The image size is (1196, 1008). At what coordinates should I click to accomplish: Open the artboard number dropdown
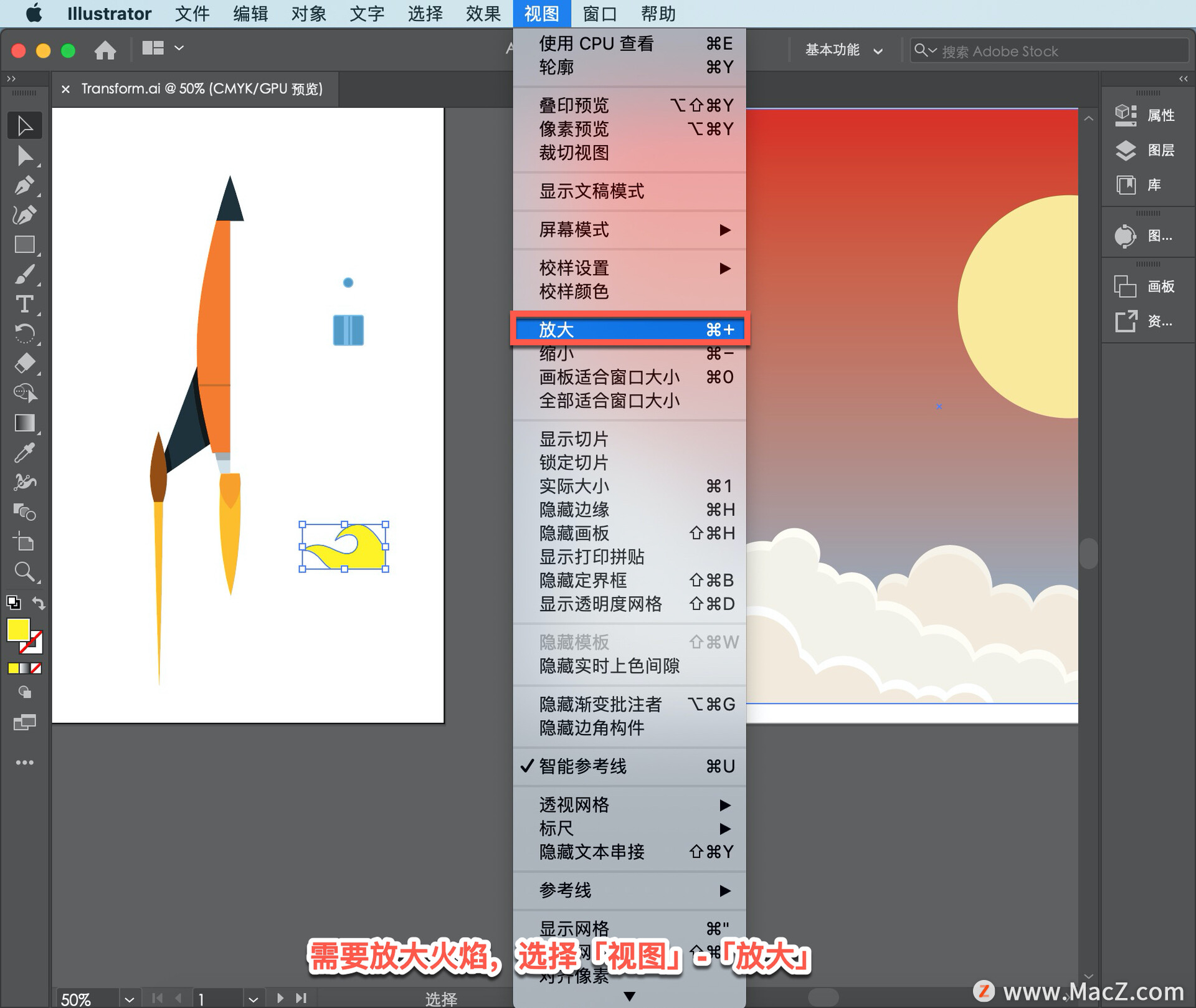(253, 999)
